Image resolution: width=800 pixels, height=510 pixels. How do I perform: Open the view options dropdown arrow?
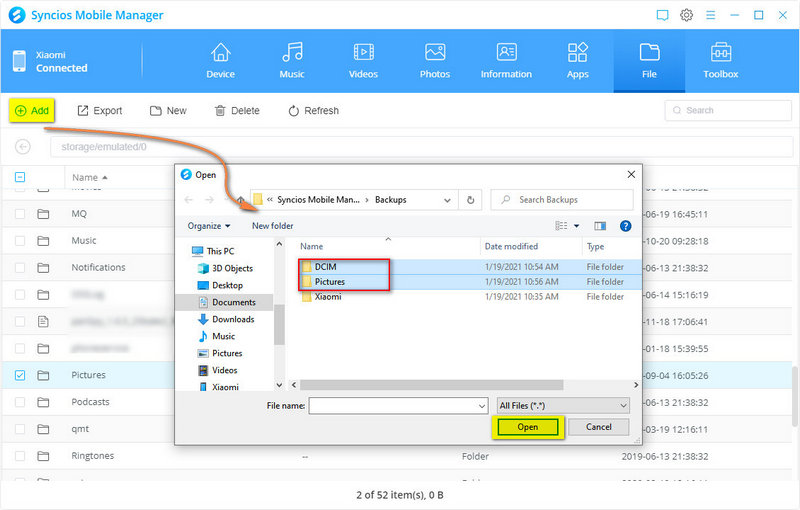pos(577,226)
